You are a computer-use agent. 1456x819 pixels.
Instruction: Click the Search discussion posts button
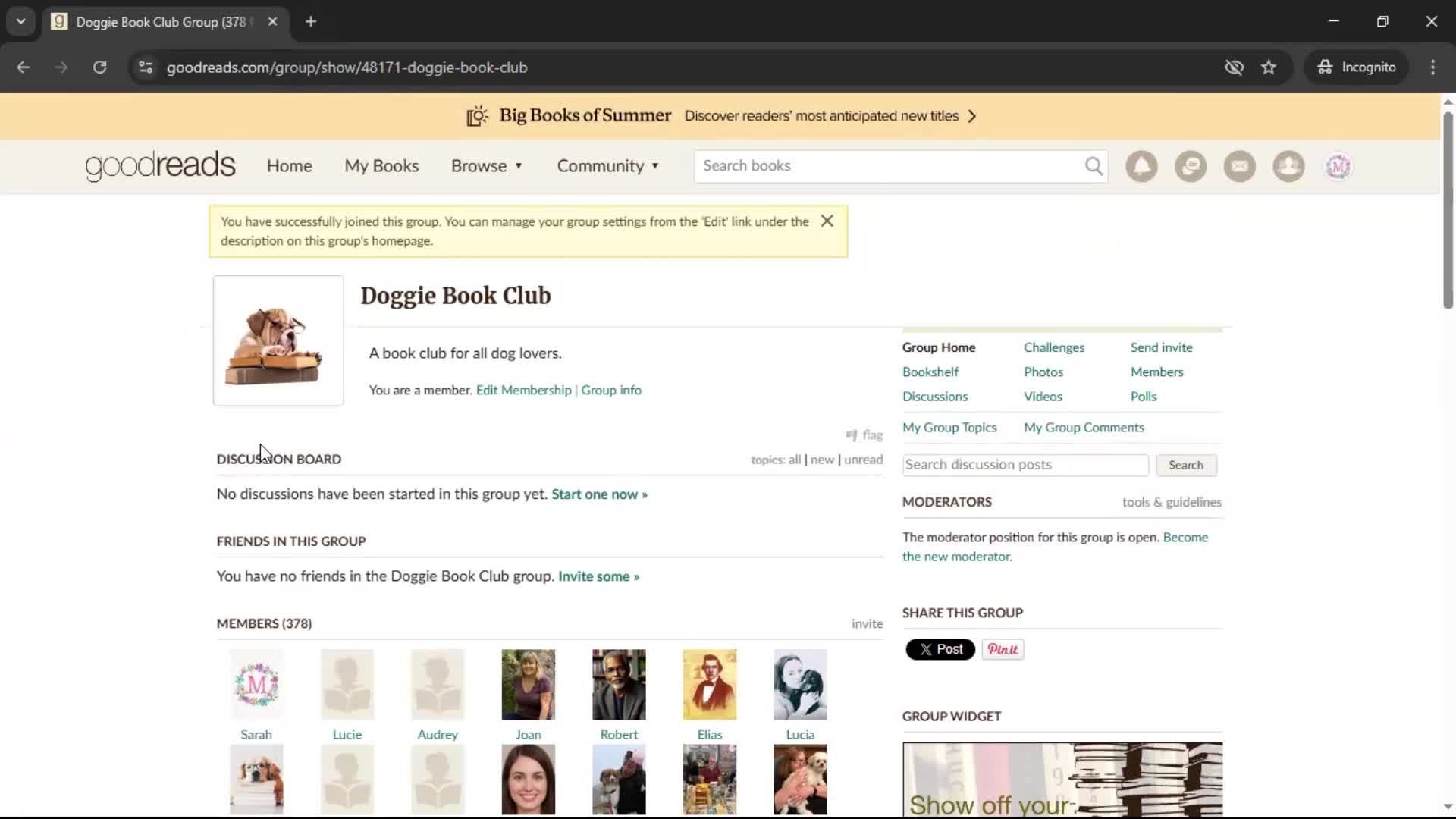(x=1186, y=465)
